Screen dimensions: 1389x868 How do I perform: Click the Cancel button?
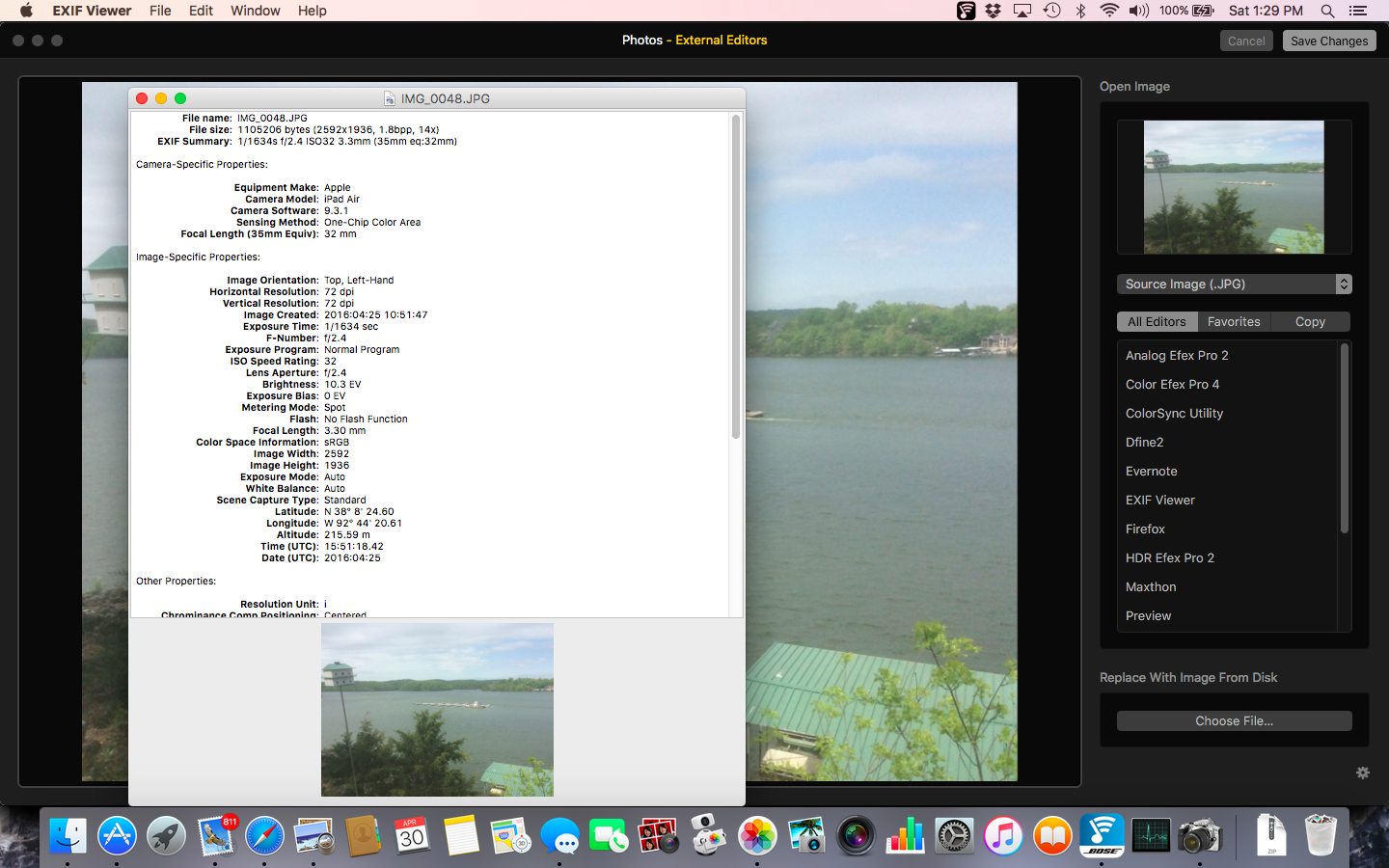(x=1246, y=41)
